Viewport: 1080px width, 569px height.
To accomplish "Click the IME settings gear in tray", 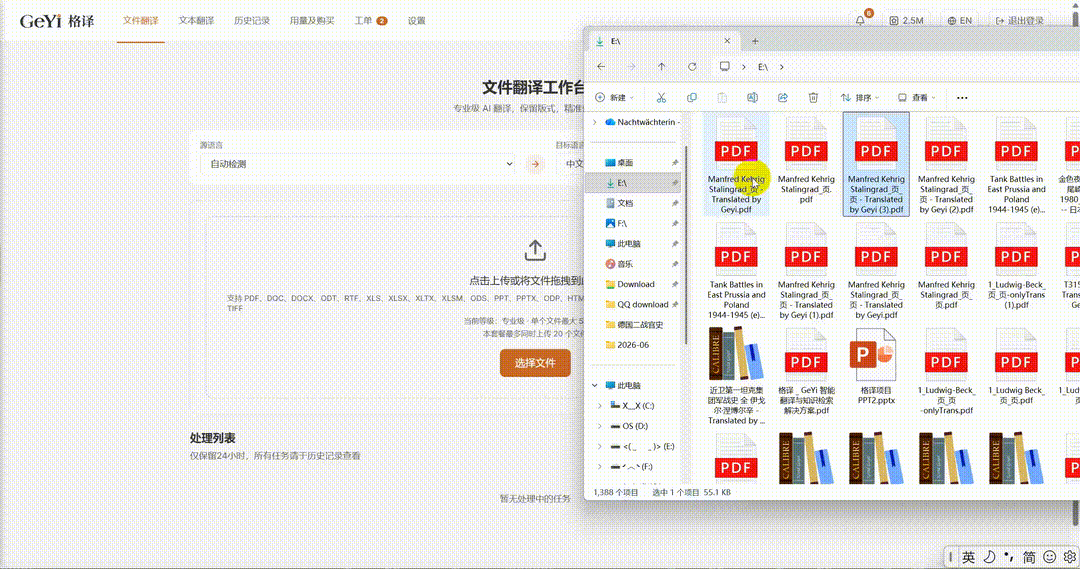I will [x=1070, y=557].
